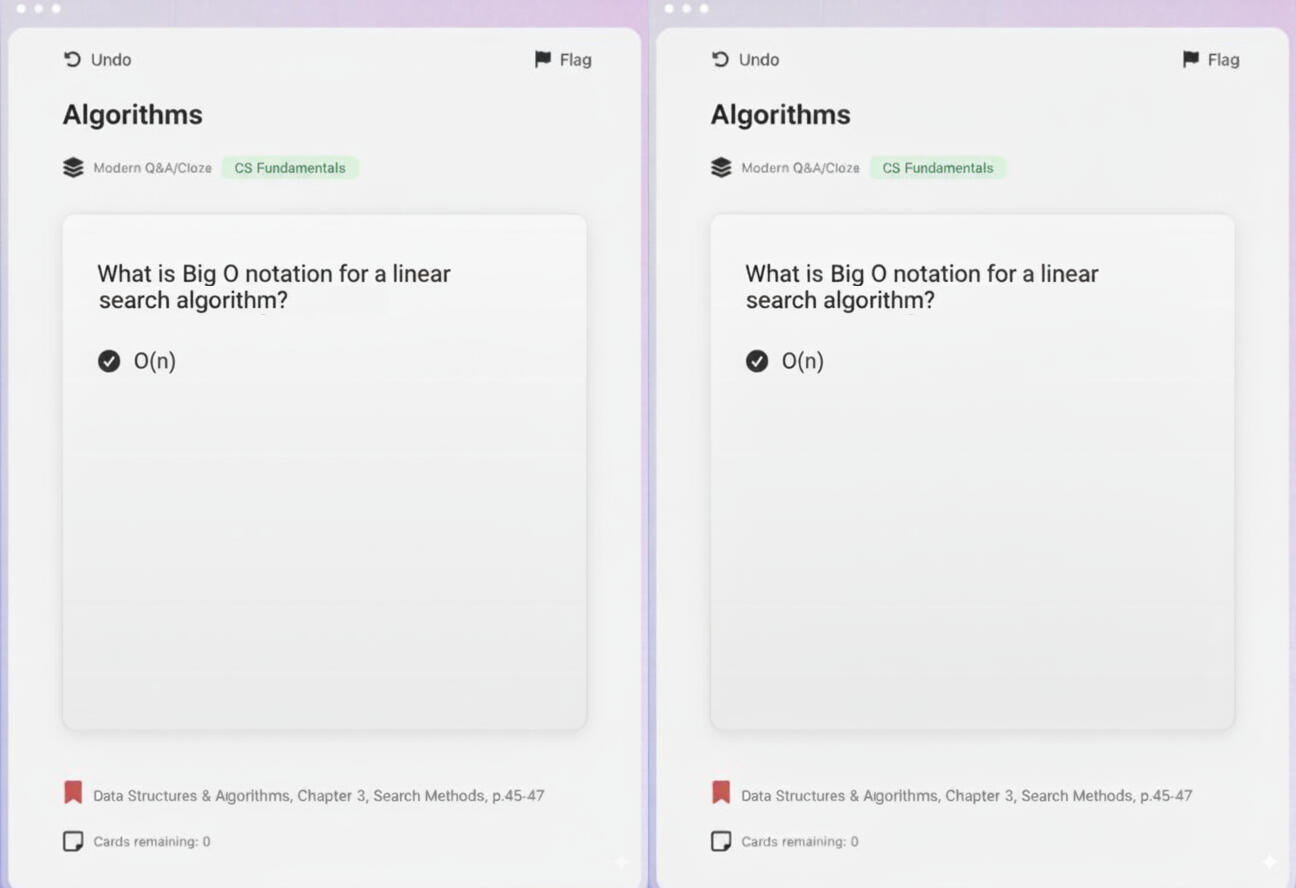Click the red bookmark icon in left window
This screenshot has width=1296, height=888.
(x=73, y=793)
